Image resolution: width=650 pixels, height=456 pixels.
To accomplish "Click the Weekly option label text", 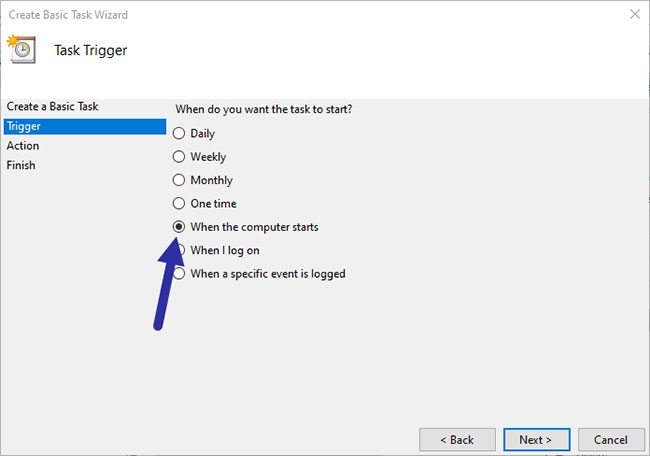I will point(208,157).
